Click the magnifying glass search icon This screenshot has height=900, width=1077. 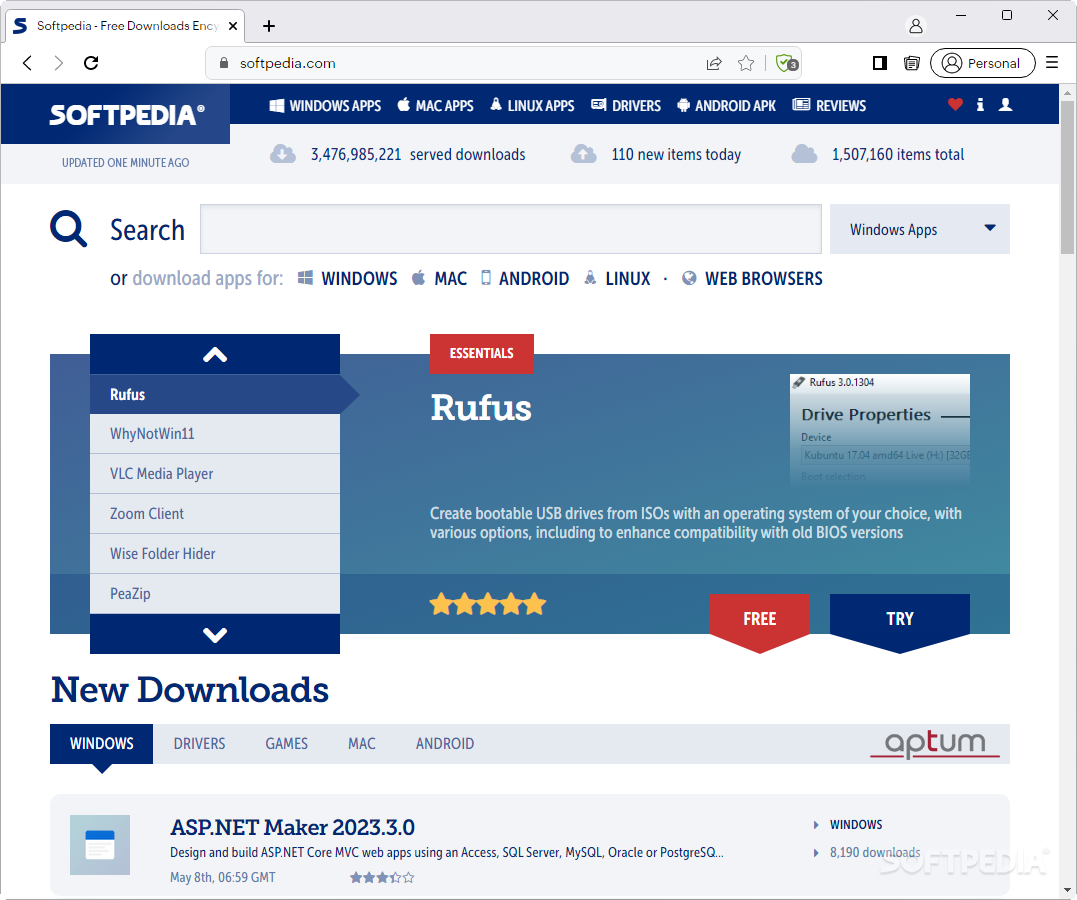(68, 229)
